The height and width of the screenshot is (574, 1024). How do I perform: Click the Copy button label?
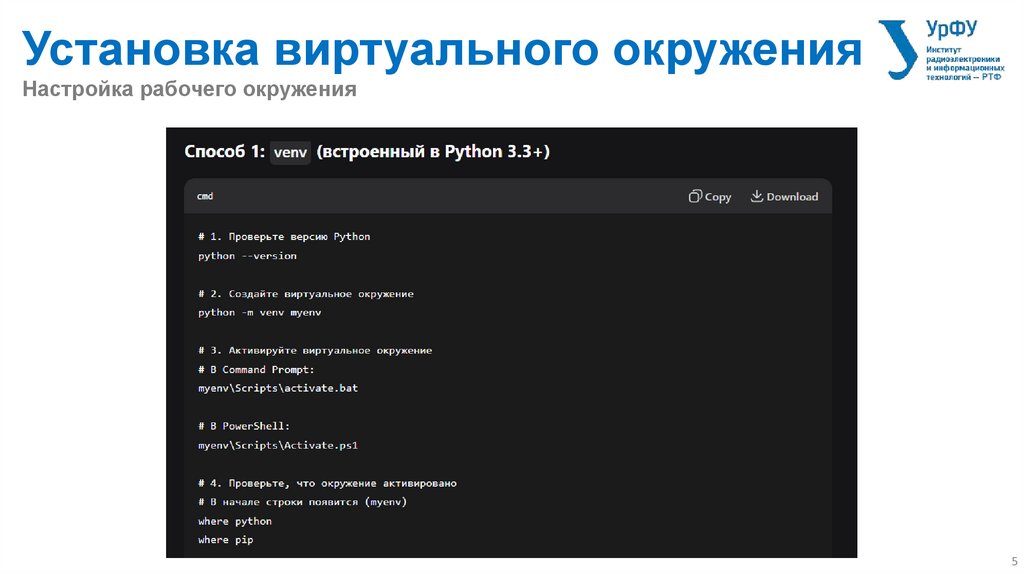[718, 197]
